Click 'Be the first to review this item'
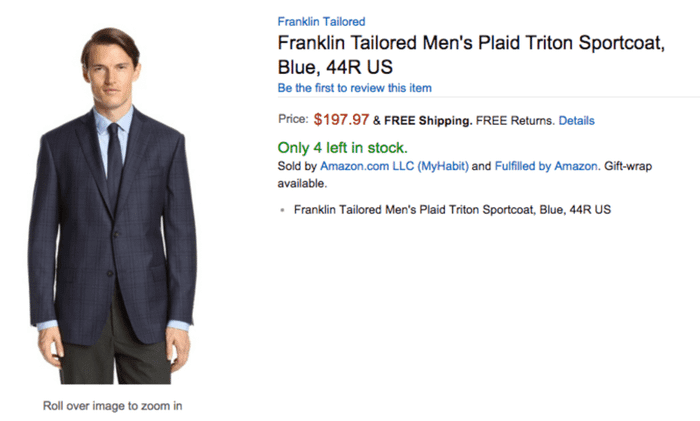 [354, 88]
